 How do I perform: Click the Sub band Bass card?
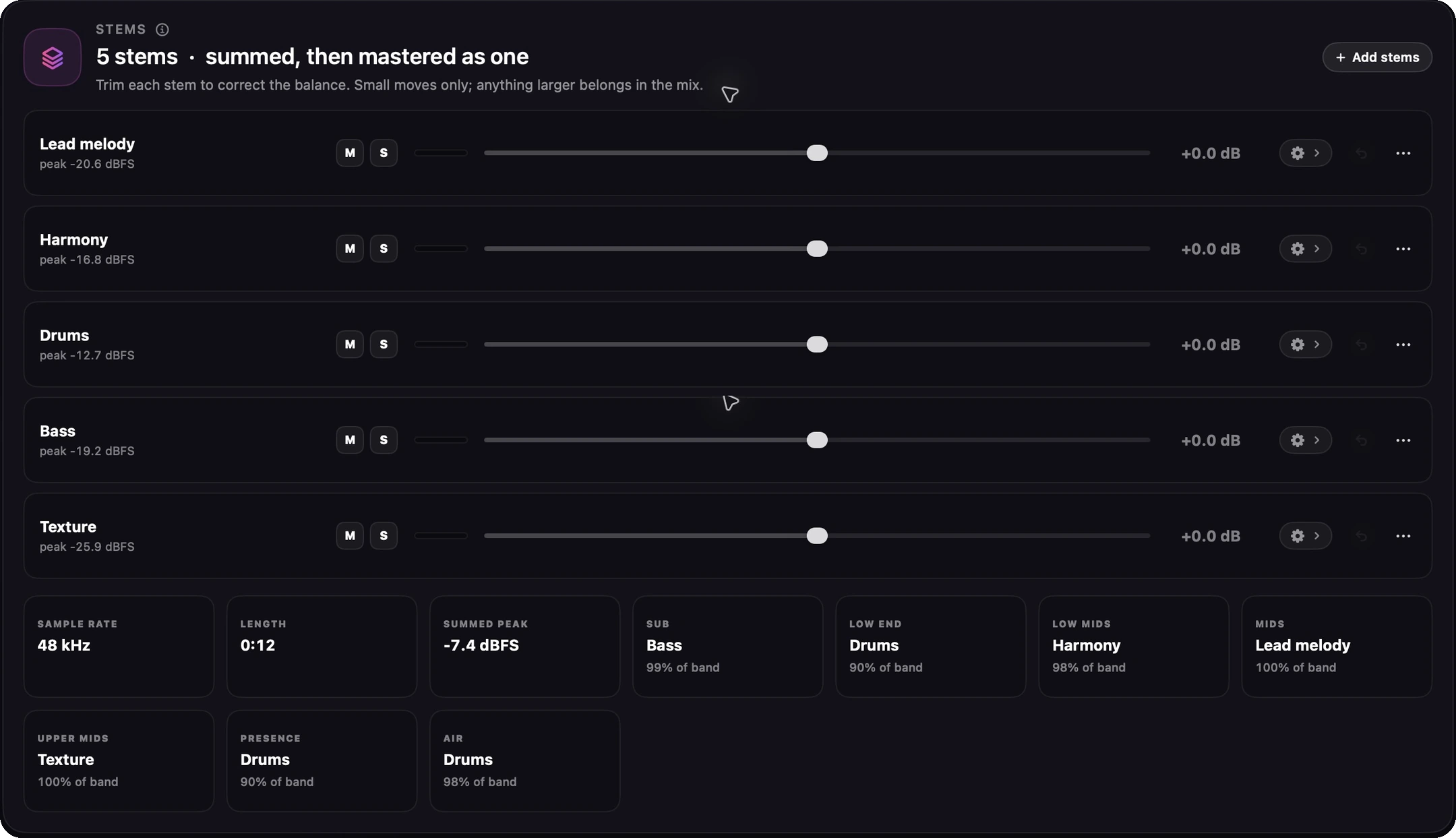[728, 647]
